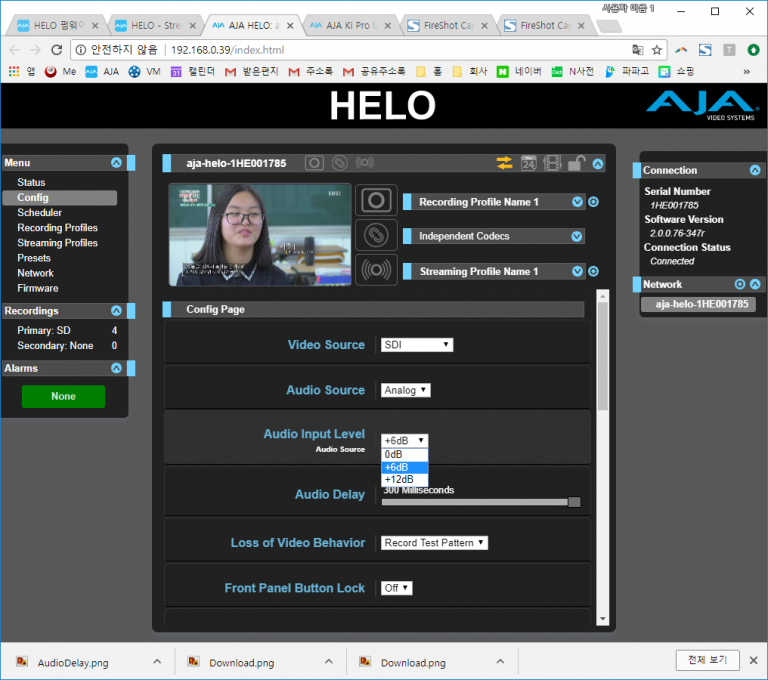Collapse the Network panel chevron
768x680 pixels.
click(x=755, y=284)
